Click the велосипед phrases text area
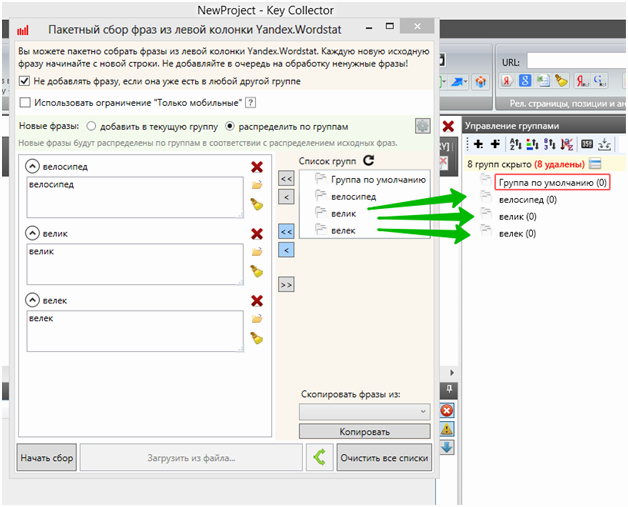628x507 pixels. click(135, 197)
